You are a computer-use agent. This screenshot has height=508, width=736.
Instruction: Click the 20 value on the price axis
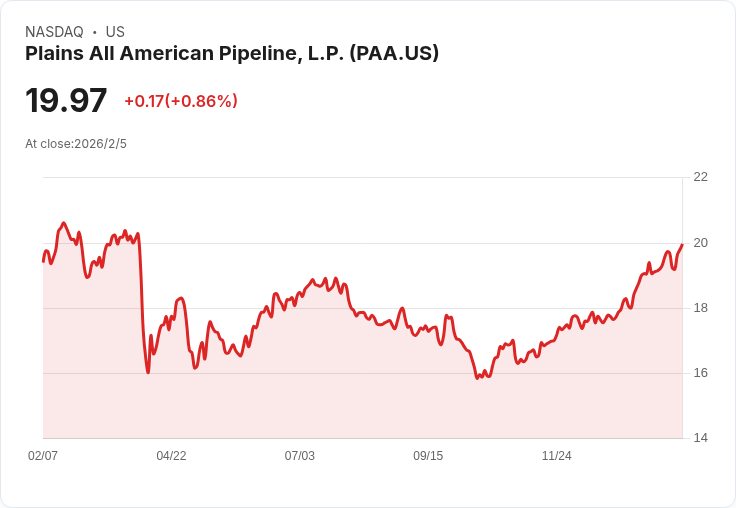(x=700, y=243)
